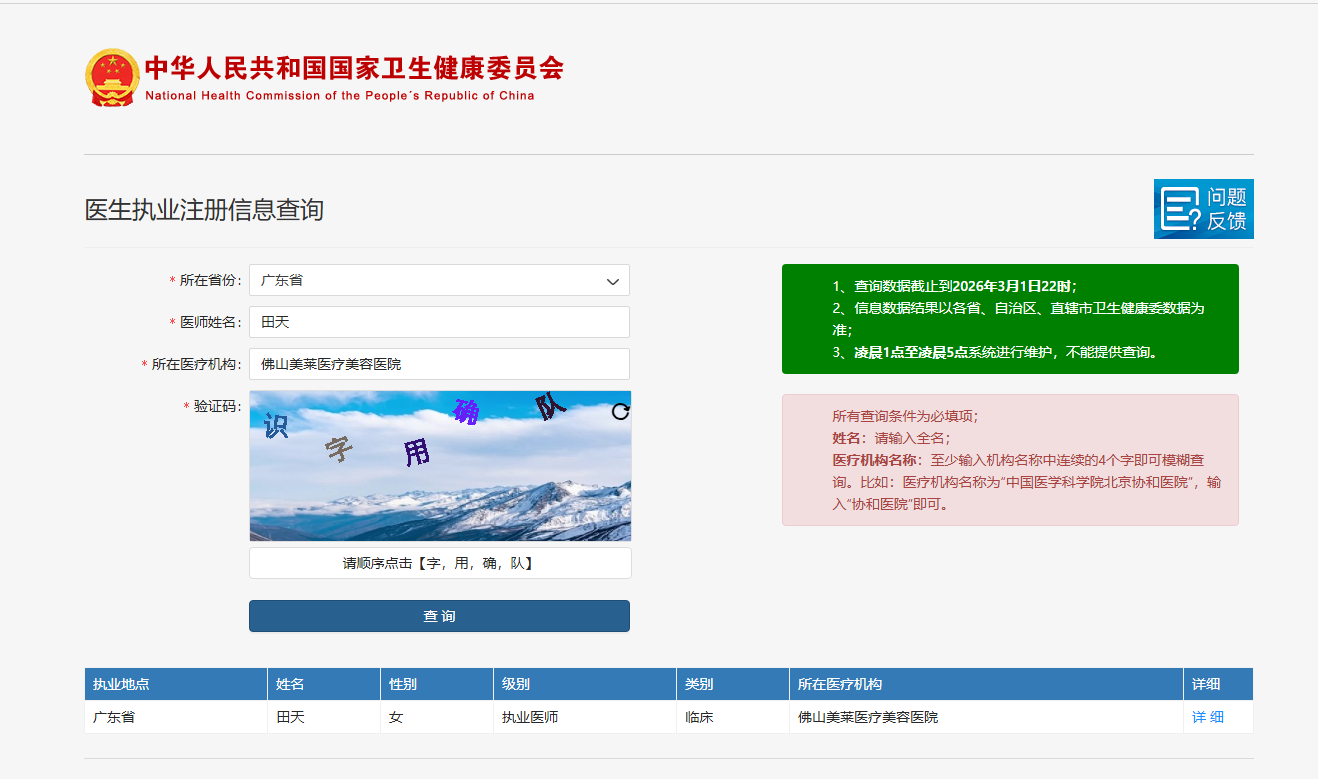
Task: Pick the character 用 in the captcha
Action: coord(416,453)
